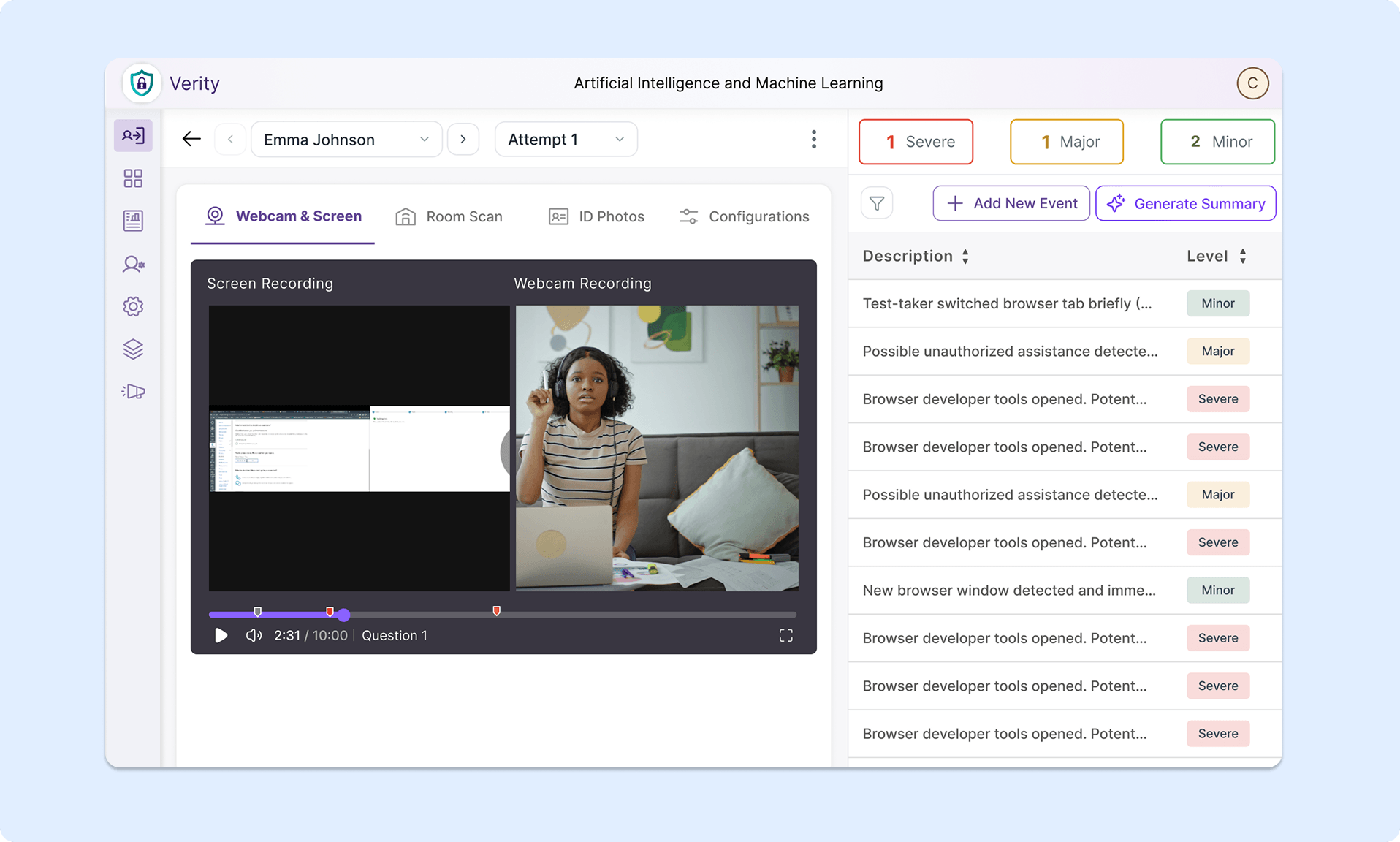Image resolution: width=1400 pixels, height=842 pixels.
Task: Click Add New Event button
Action: click(x=1011, y=203)
